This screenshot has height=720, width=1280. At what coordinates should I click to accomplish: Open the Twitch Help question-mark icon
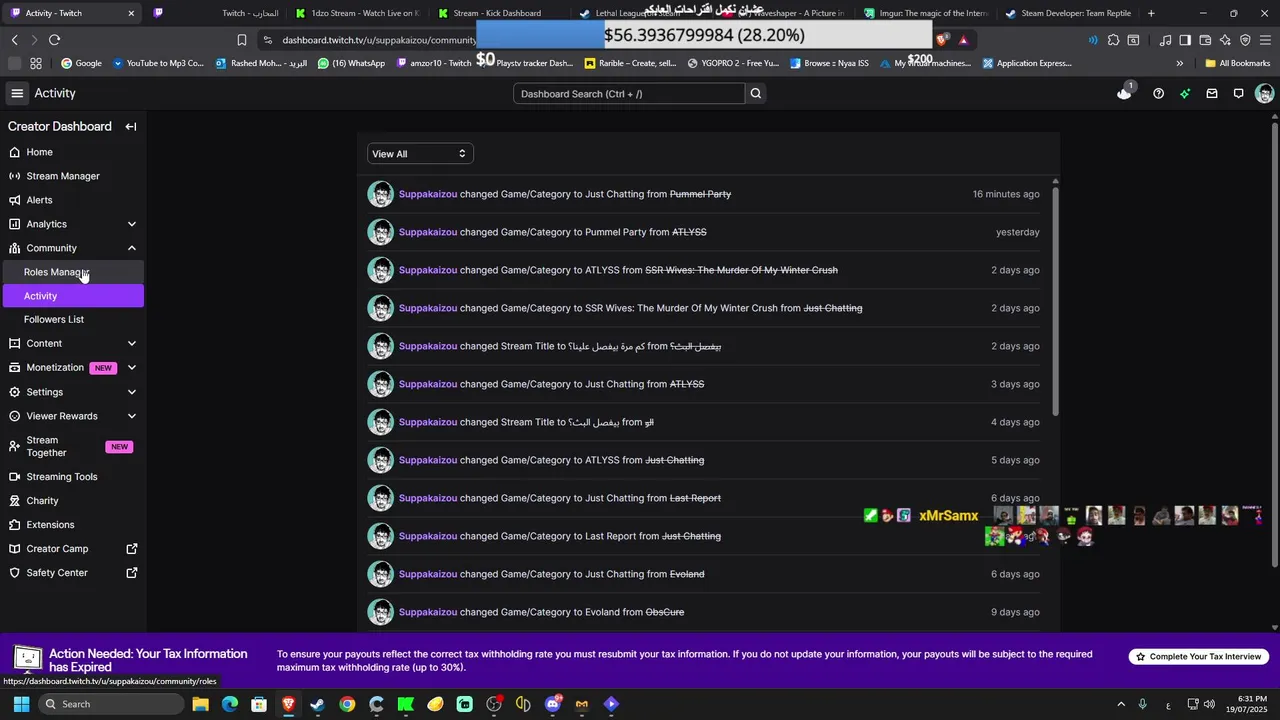[x=1158, y=94]
